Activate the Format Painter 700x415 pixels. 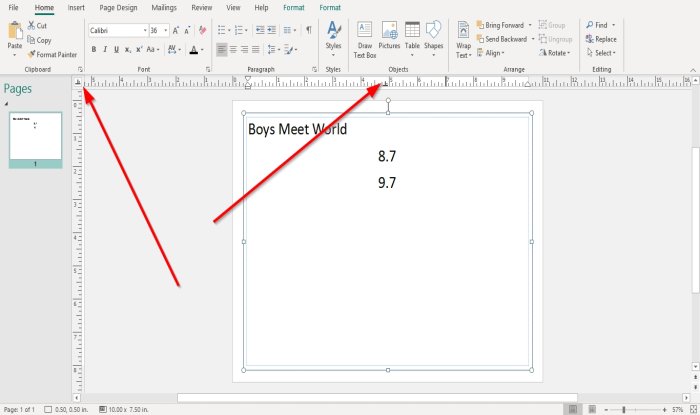(52, 54)
